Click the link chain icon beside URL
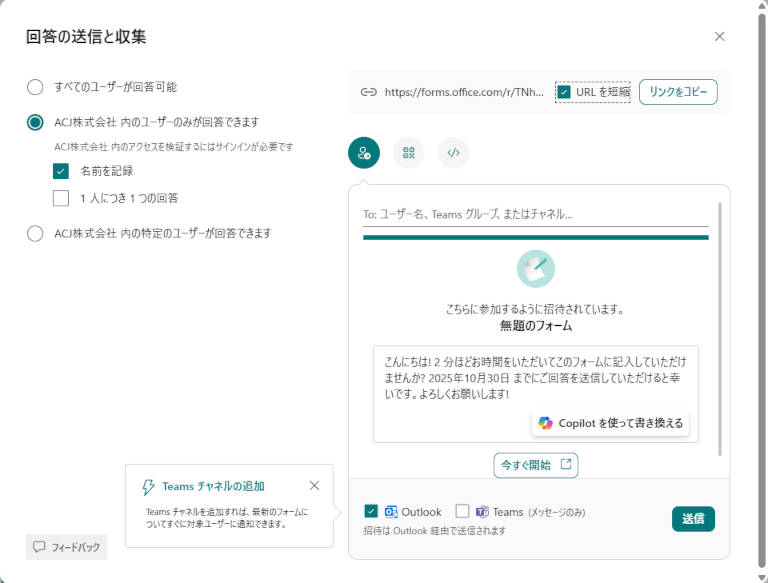Image resolution: width=768 pixels, height=583 pixels. pos(368,92)
